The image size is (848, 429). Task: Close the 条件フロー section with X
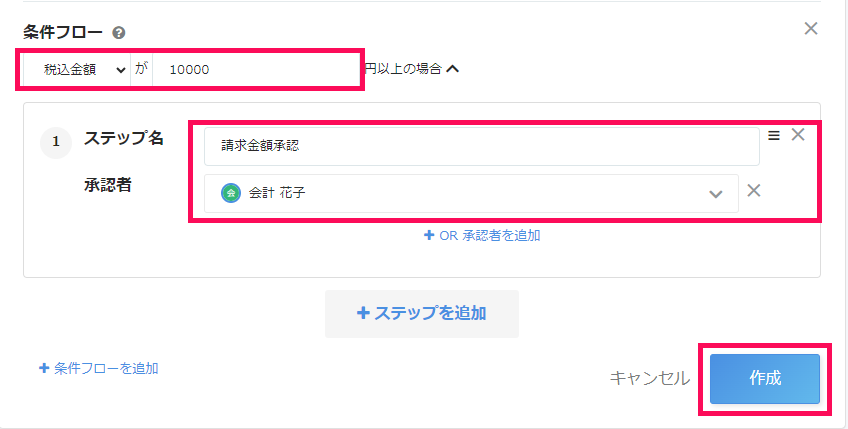tap(811, 29)
